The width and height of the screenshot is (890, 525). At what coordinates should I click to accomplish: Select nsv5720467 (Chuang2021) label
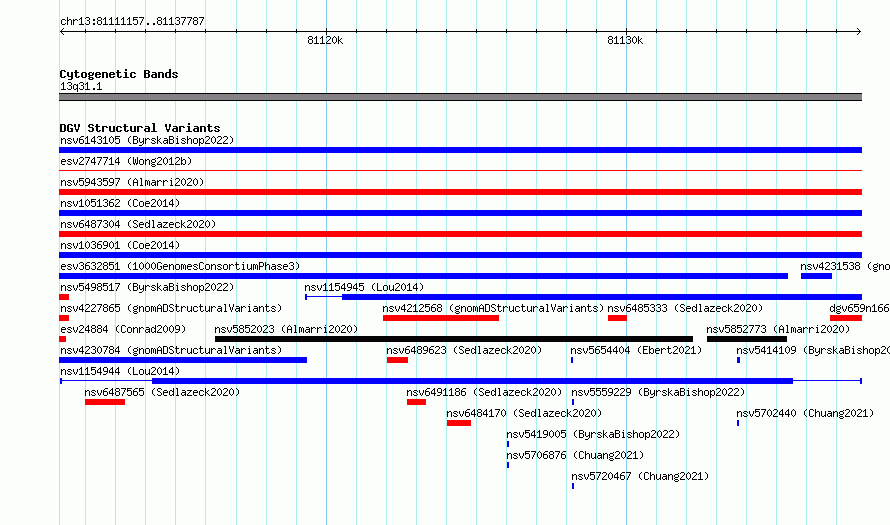coord(640,476)
